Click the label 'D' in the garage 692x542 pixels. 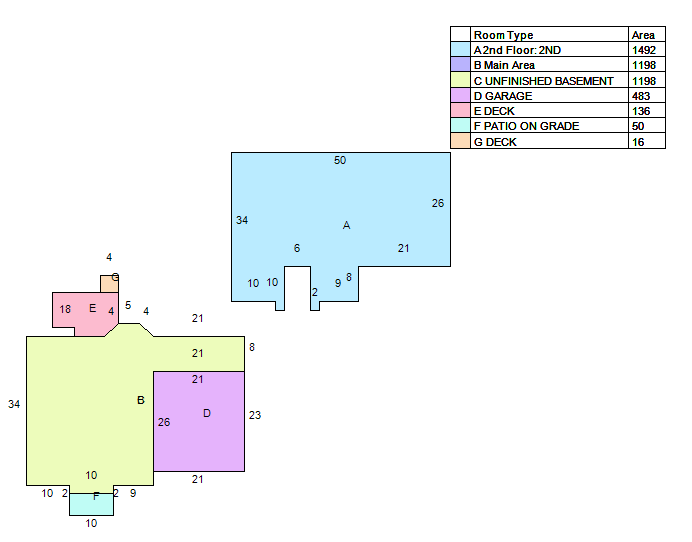[x=207, y=413]
